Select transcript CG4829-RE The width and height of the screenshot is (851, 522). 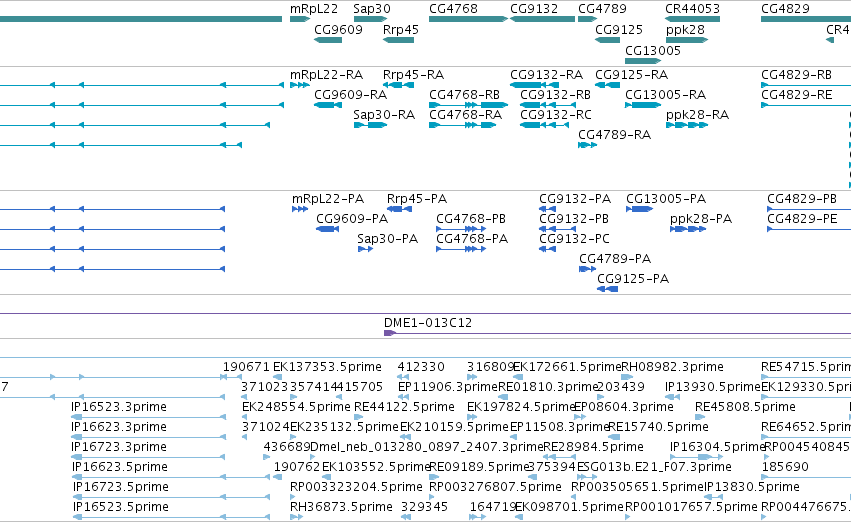(796, 95)
